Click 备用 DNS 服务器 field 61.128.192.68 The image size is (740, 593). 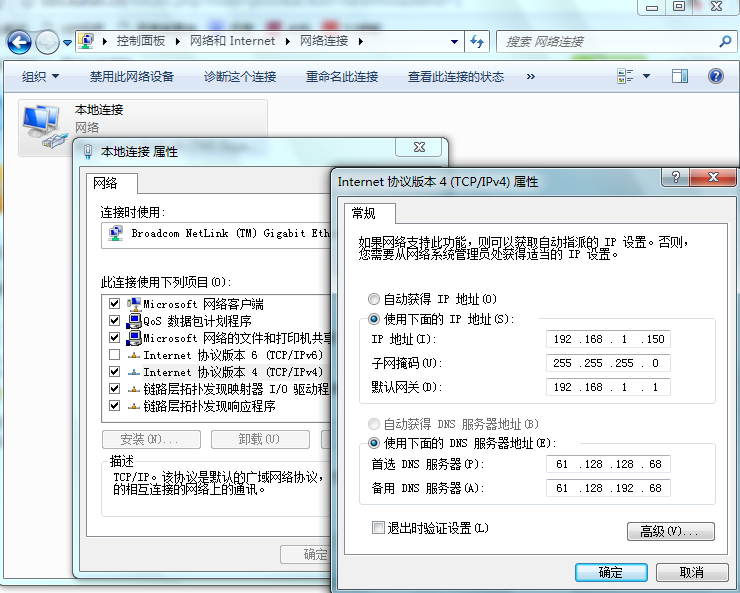[608, 488]
